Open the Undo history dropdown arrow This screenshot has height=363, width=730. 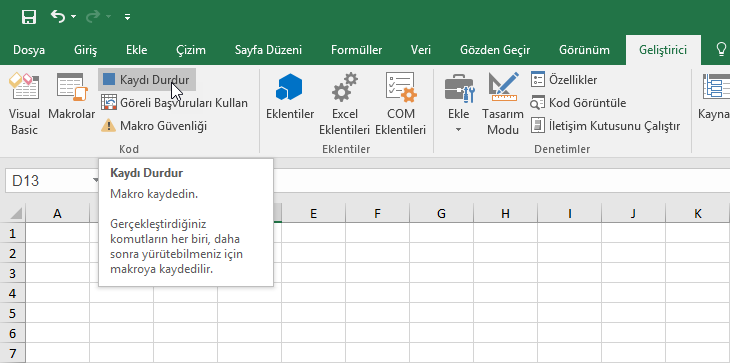click(x=74, y=17)
